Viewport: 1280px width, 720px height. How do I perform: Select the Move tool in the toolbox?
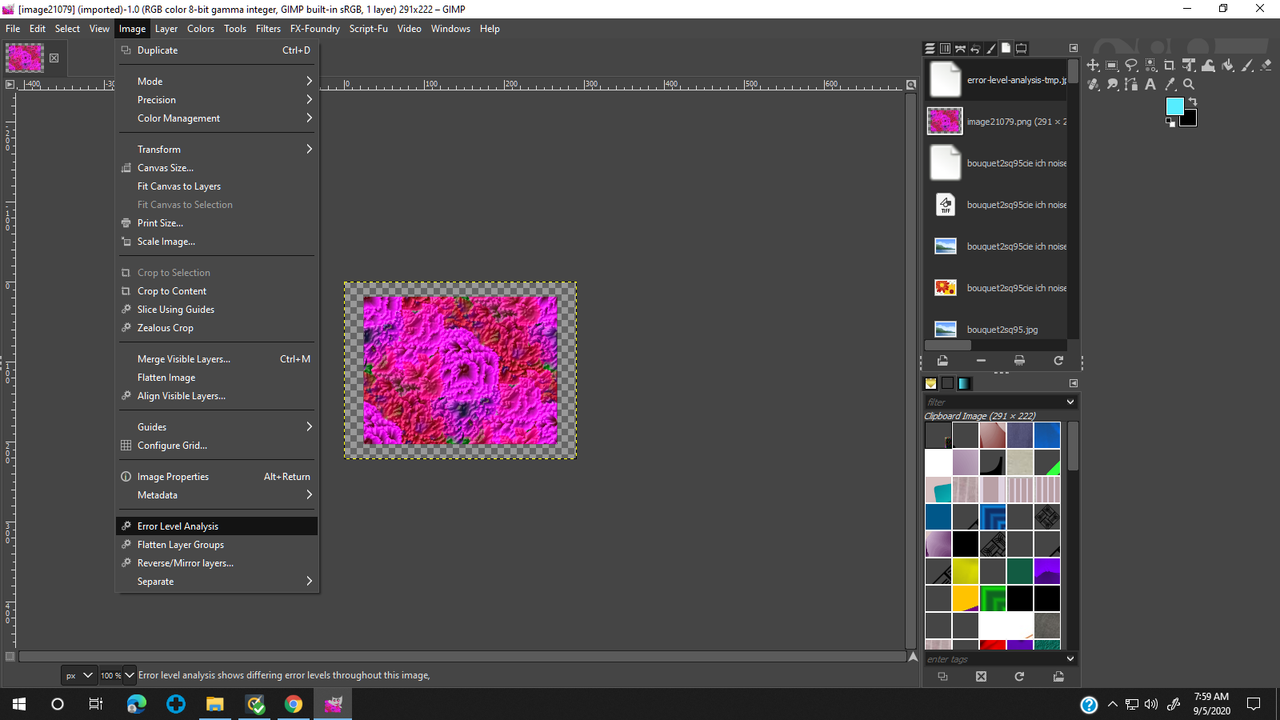(1092, 65)
